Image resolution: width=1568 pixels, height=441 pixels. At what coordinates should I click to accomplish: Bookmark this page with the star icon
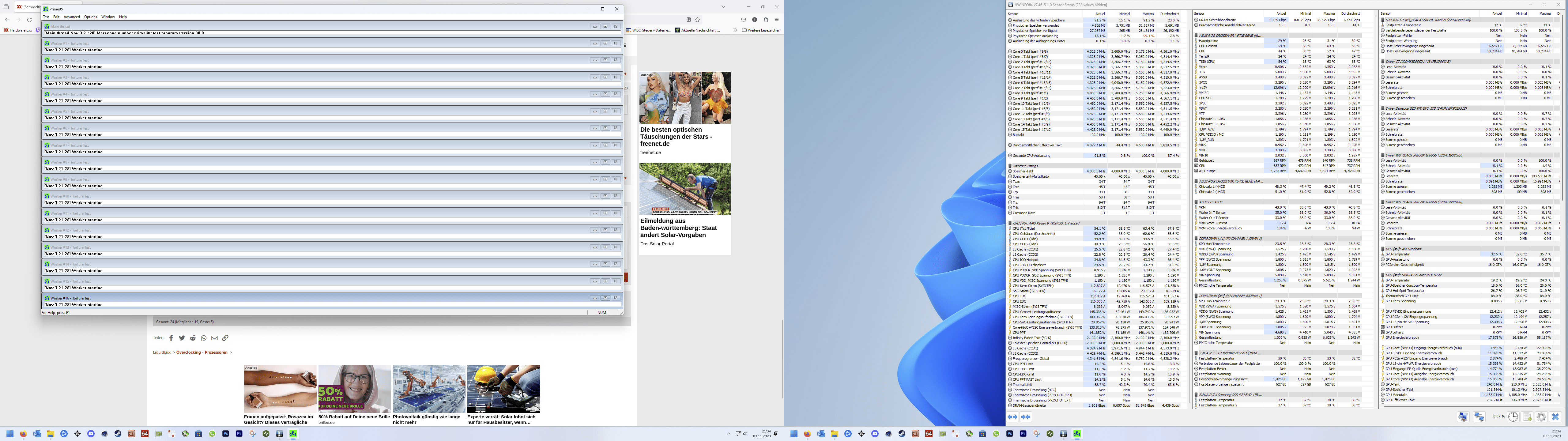coord(698,20)
